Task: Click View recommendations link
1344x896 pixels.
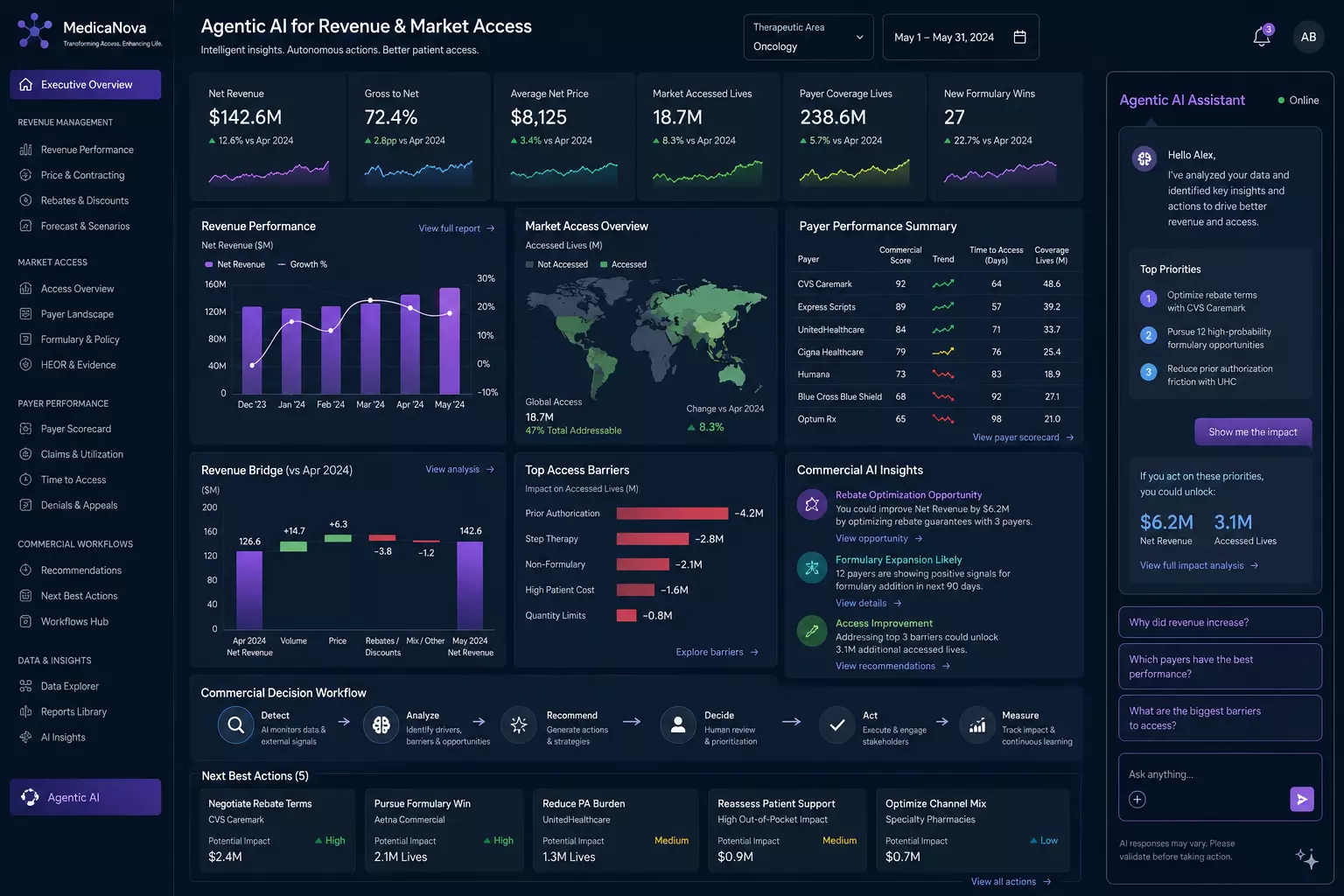Action: (892, 666)
